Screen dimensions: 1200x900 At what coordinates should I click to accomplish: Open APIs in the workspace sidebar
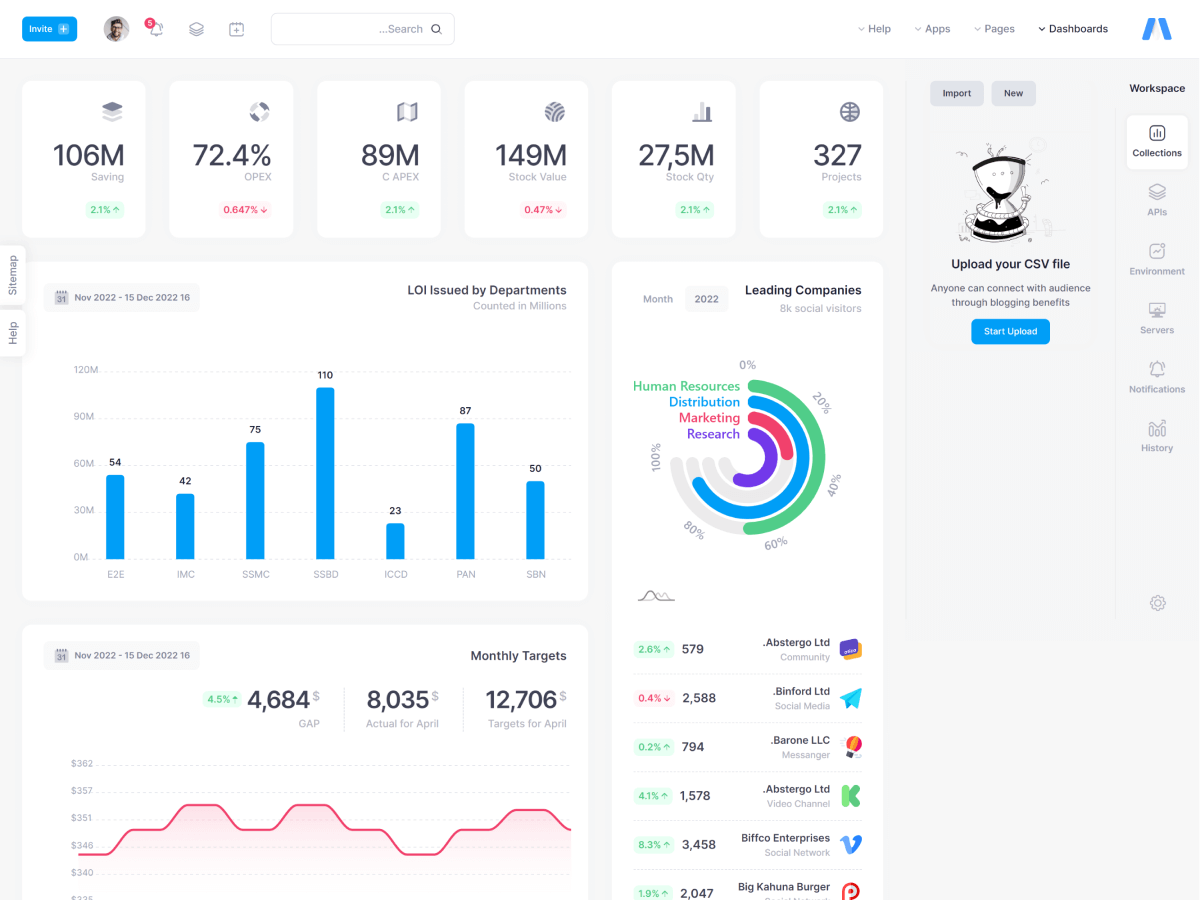click(1157, 198)
